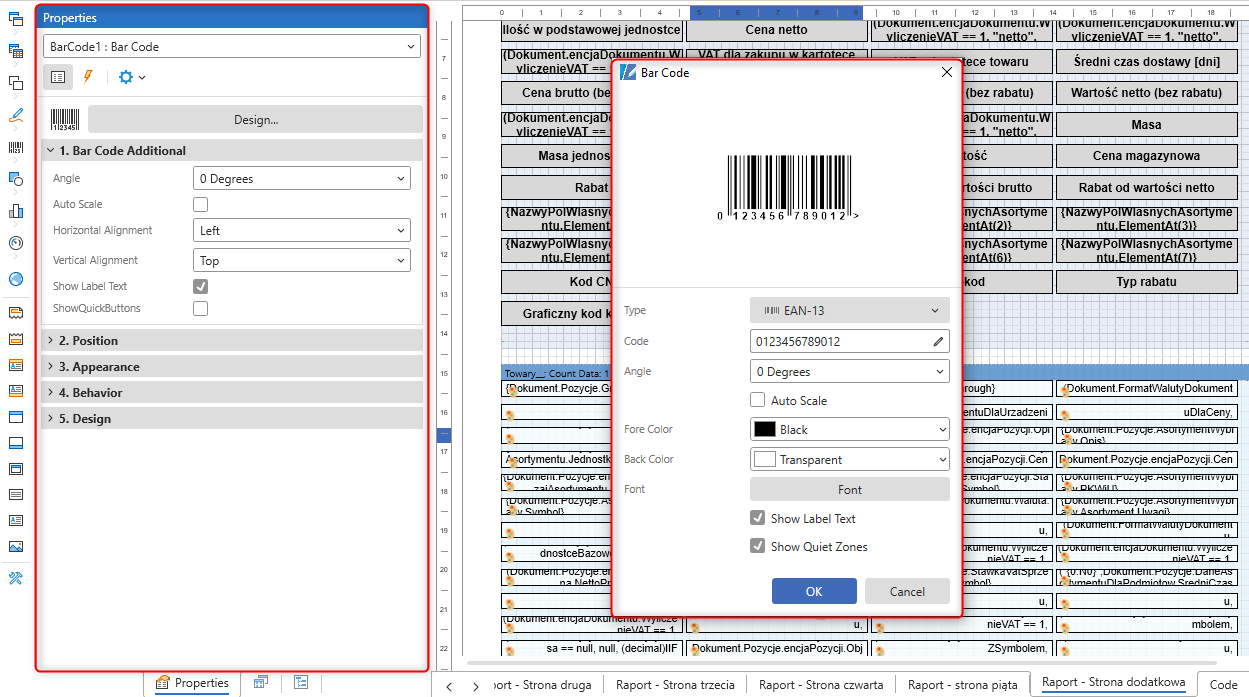1249x697 pixels.
Task: Switch to the Properties bottom tab
Action: [193, 683]
